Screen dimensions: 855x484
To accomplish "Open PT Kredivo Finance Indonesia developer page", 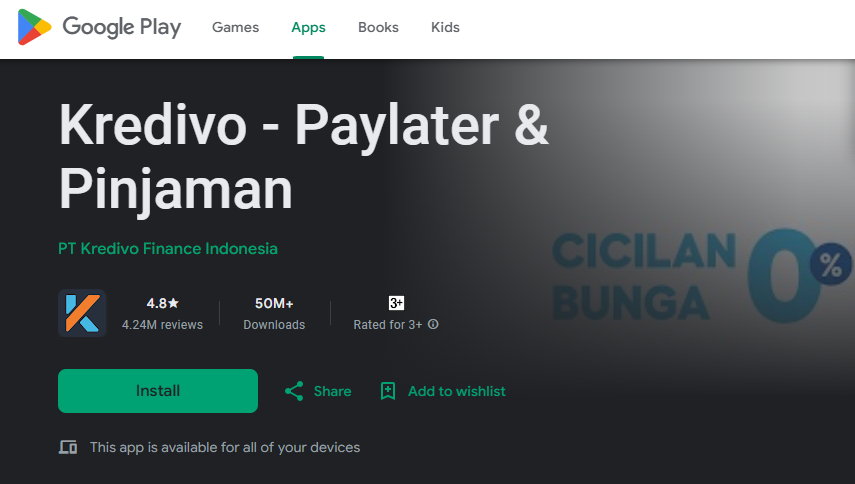I will (168, 249).
